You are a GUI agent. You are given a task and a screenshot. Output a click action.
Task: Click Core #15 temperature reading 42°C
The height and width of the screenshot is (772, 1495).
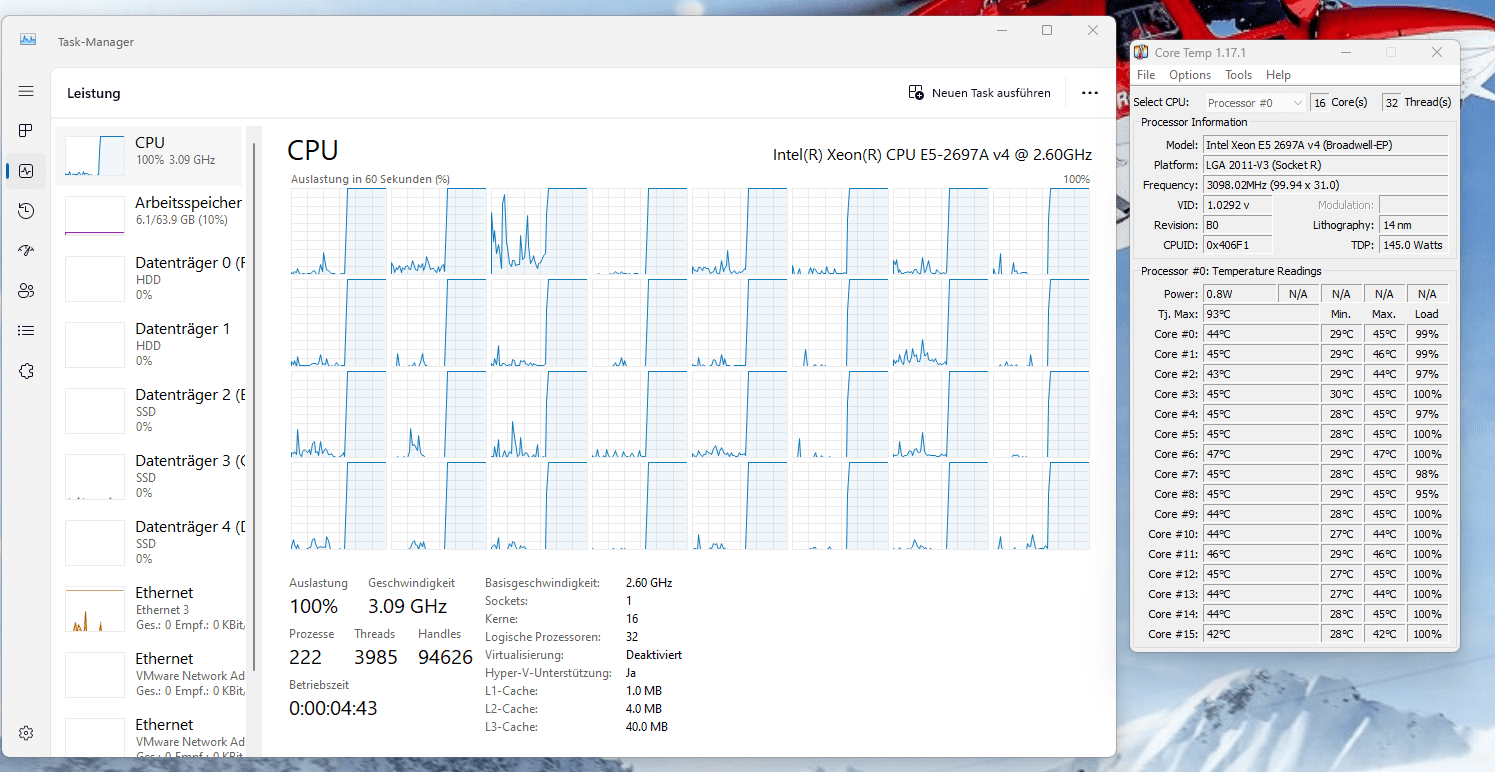1260,634
